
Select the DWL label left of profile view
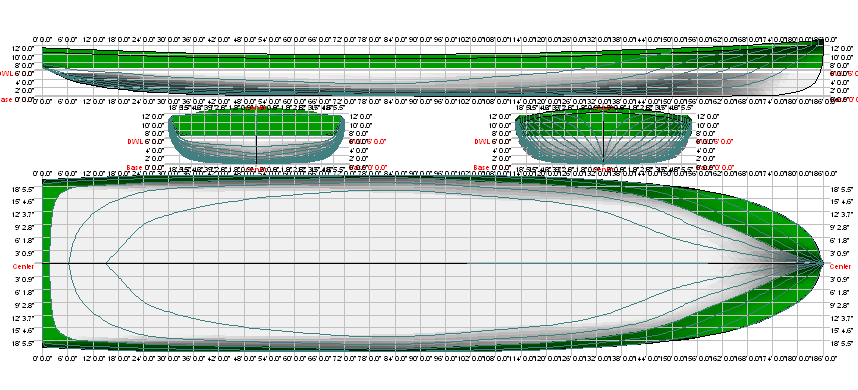[x=5, y=73]
